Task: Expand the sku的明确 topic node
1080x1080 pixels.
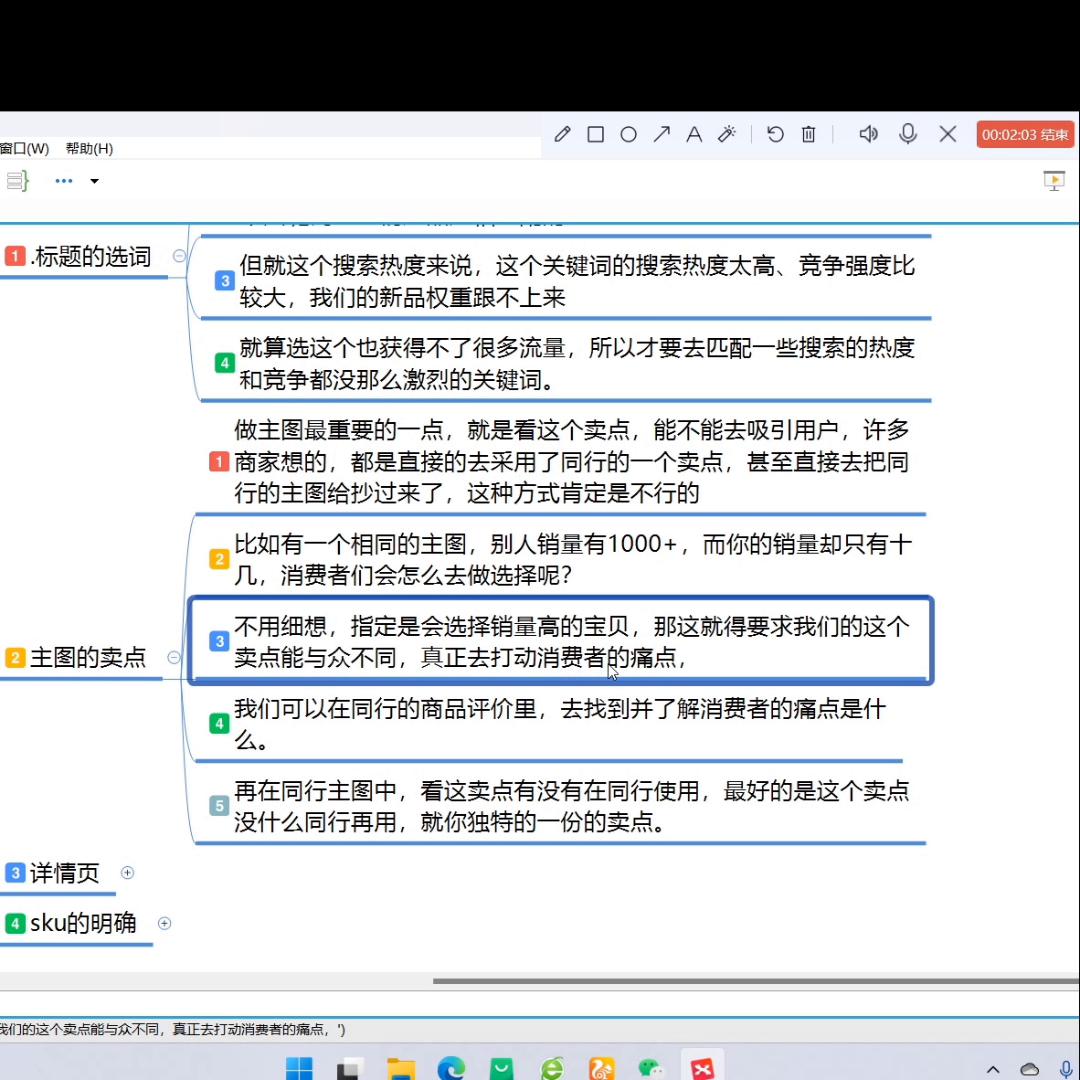Action: pos(164,923)
